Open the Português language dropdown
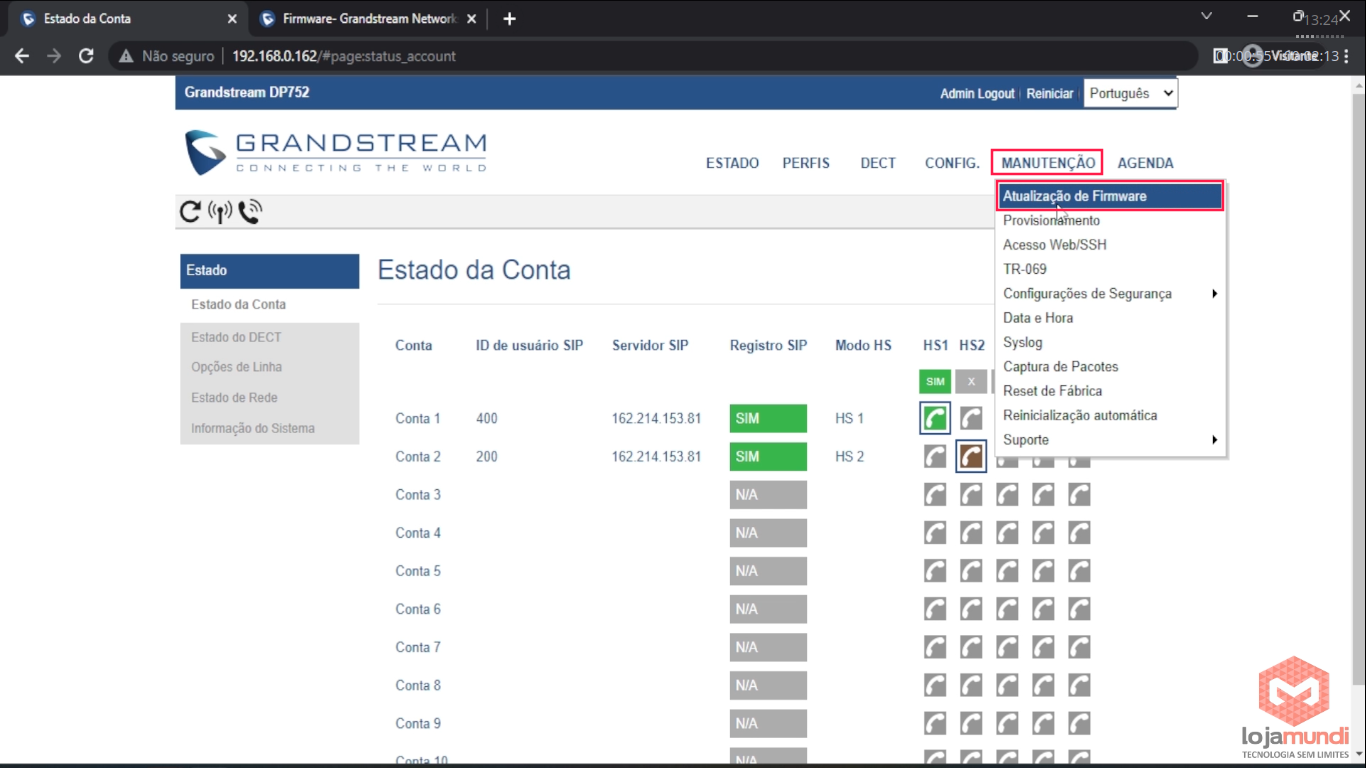 tap(1130, 93)
